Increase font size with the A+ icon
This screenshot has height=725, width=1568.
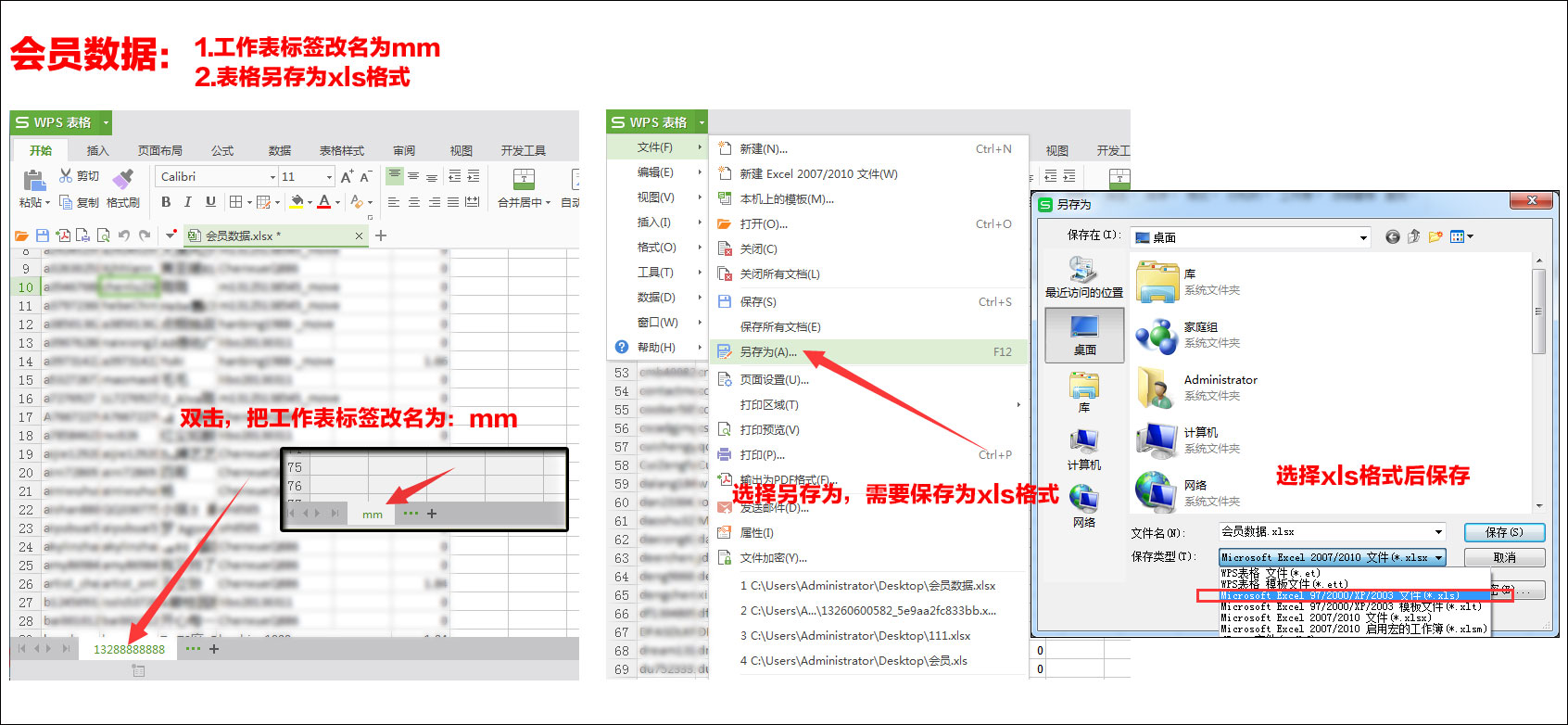click(347, 176)
